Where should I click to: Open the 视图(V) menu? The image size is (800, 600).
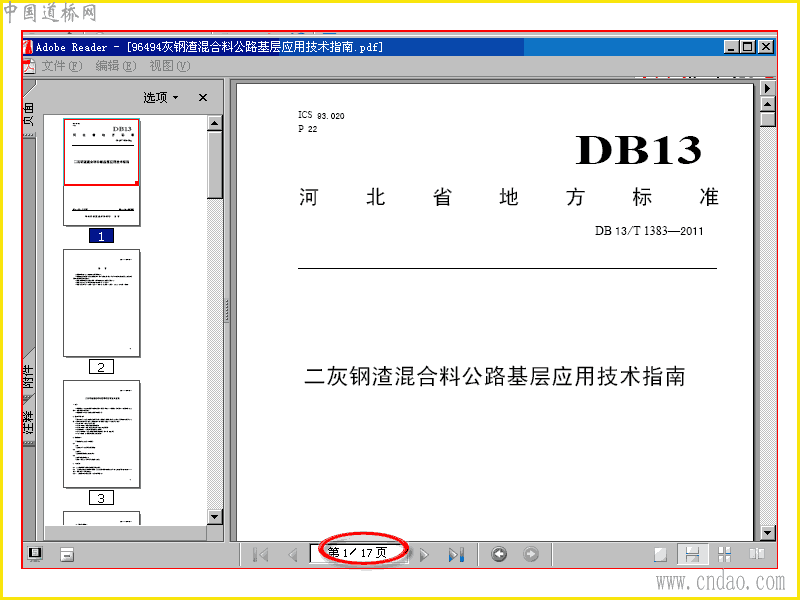pyautogui.click(x=169, y=66)
